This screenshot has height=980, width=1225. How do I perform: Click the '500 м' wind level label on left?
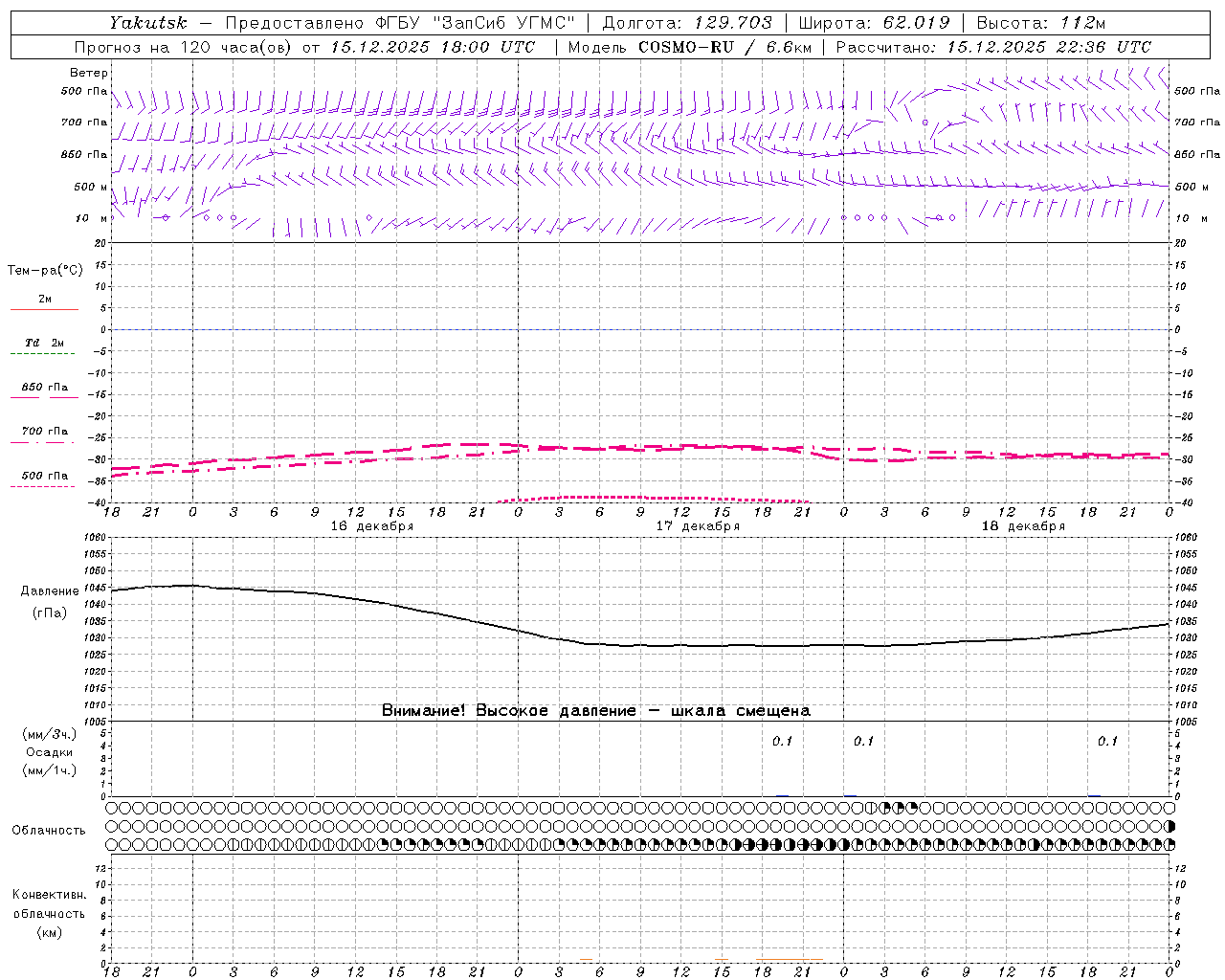click(x=91, y=187)
